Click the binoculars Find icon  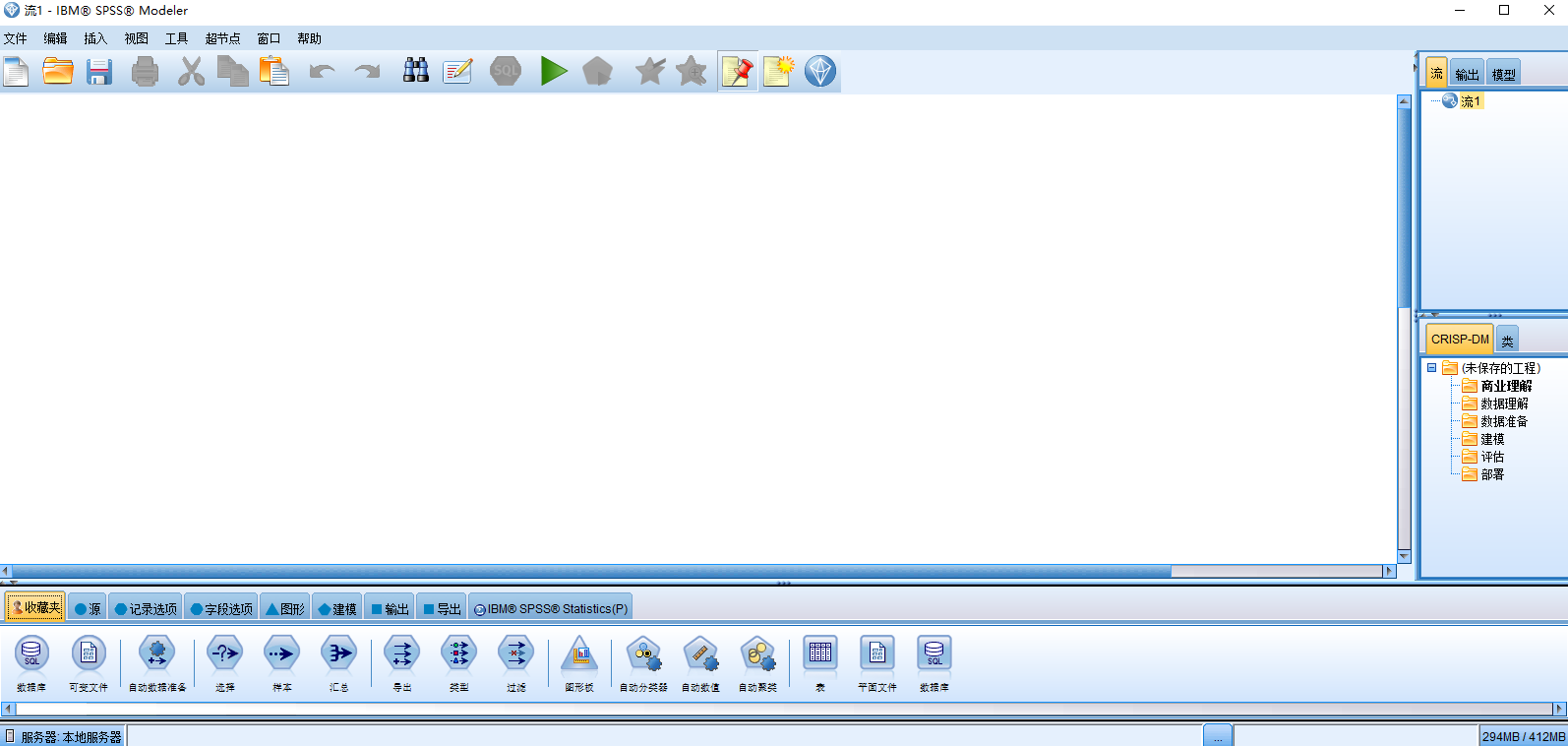416,71
